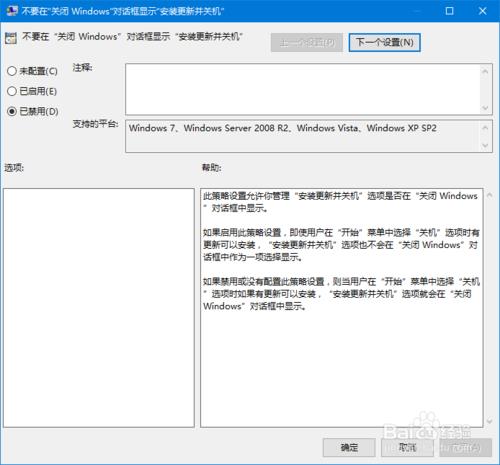The height and width of the screenshot is (465, 500).
Task: Click the 取消 button
Action: point(407,447)
